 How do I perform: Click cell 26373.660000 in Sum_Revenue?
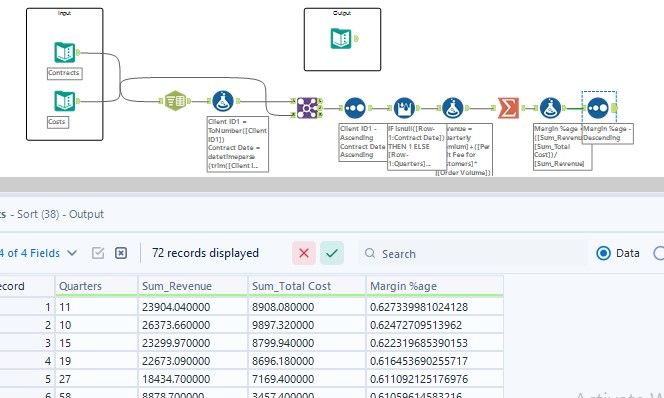pos(193,325)
